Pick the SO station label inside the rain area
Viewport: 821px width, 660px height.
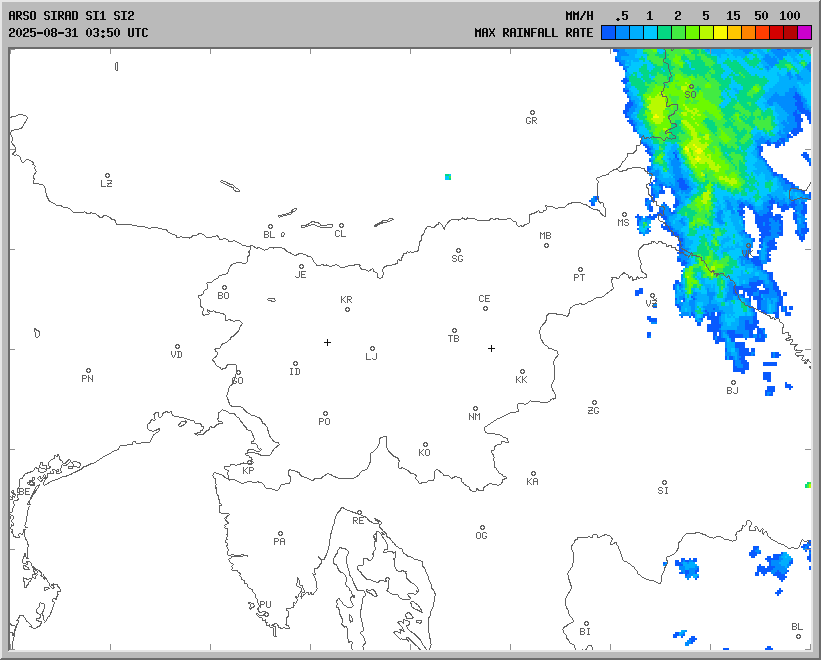(690, 95)
